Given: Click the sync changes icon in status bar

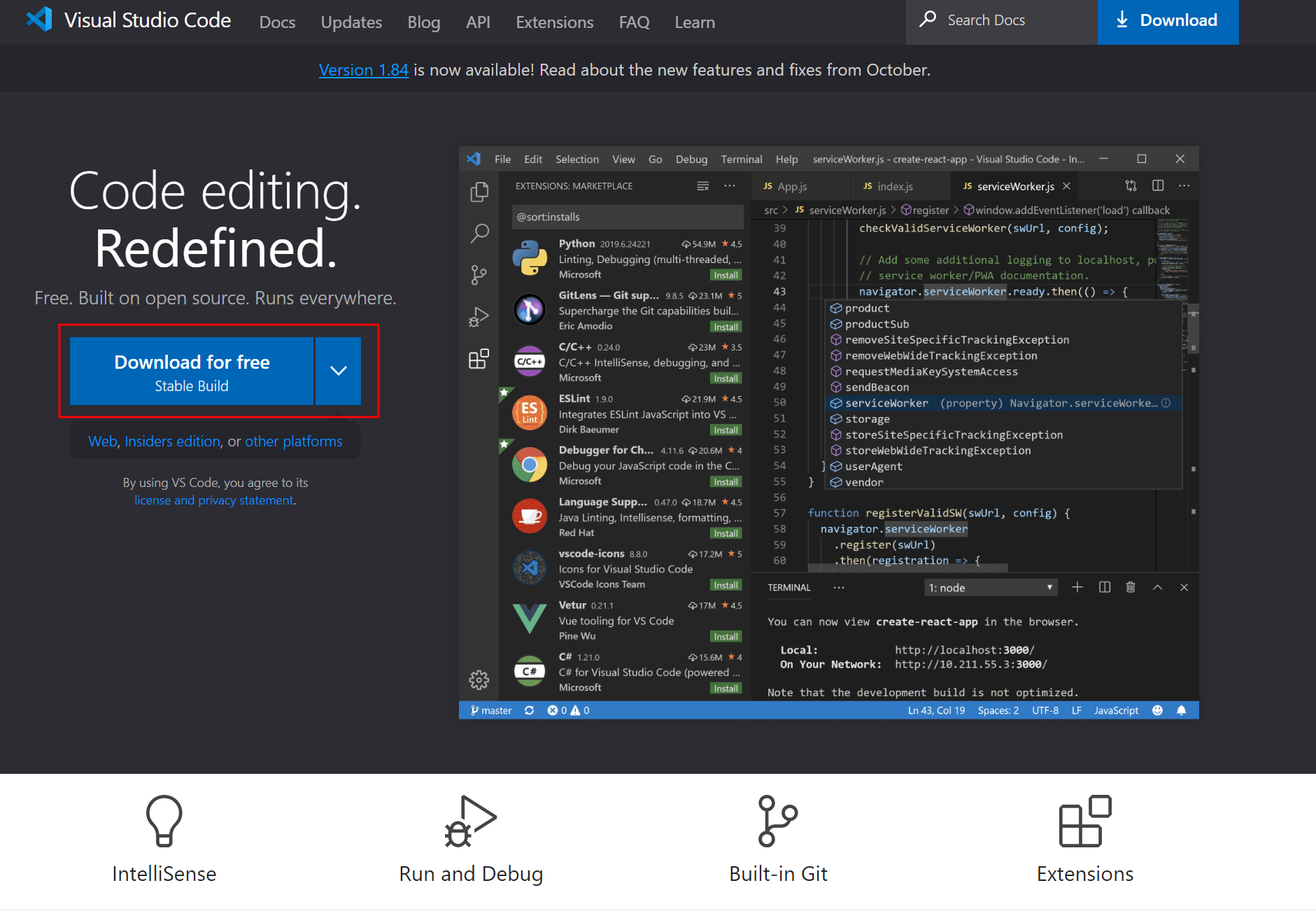Looking at the screenshot, I should coord(530,710).
